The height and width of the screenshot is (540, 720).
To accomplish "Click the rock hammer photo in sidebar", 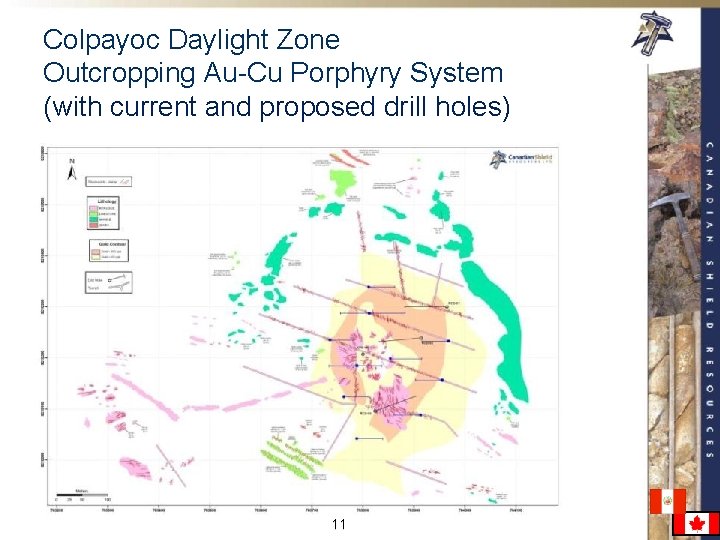I will point(674,191).
